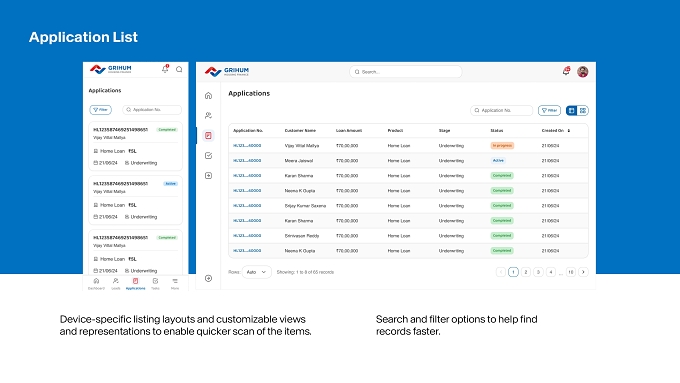Click the Filter button in desktop view
680x383 pixels.
[x=549, y=111]
